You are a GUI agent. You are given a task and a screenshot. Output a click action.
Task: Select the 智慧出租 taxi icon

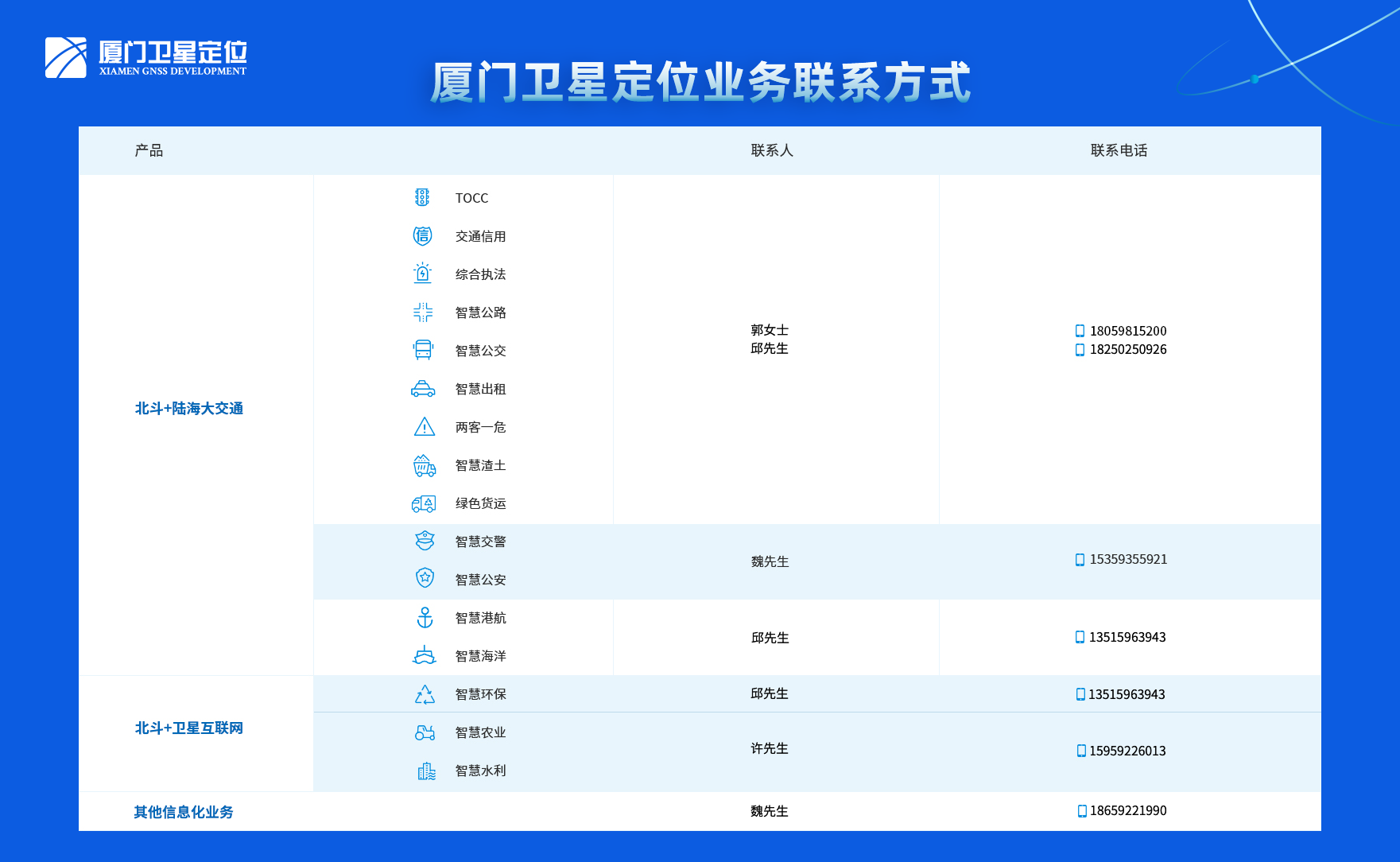(424, 389)
